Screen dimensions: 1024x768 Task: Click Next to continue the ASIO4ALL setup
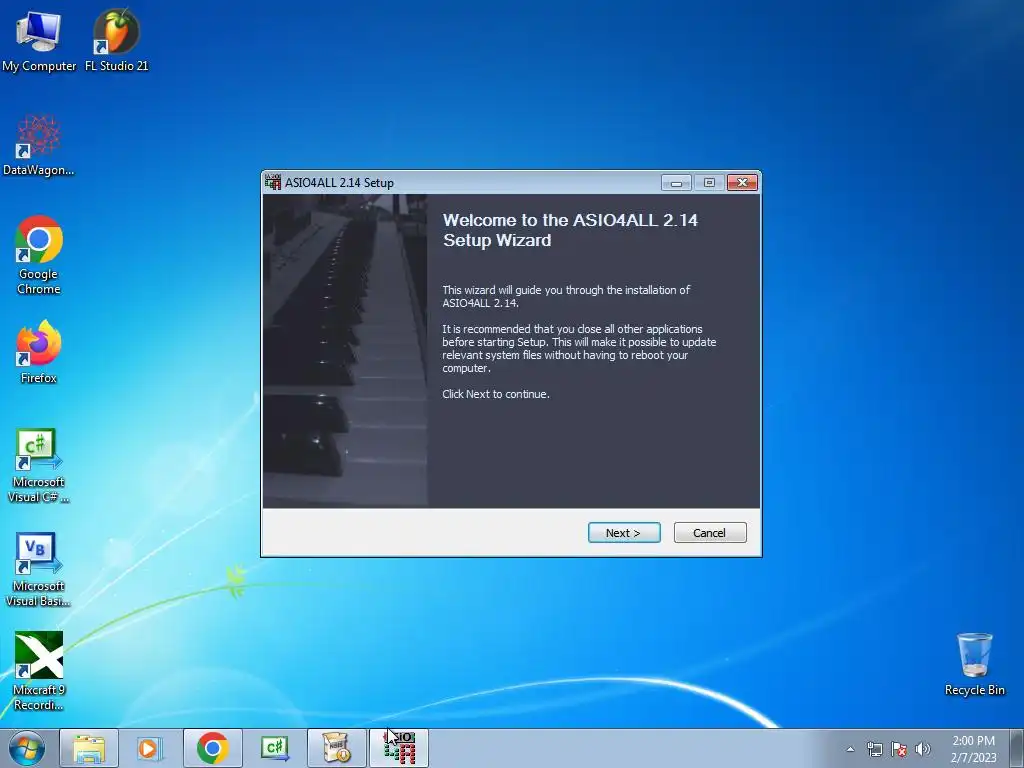(x=624, y=533)
